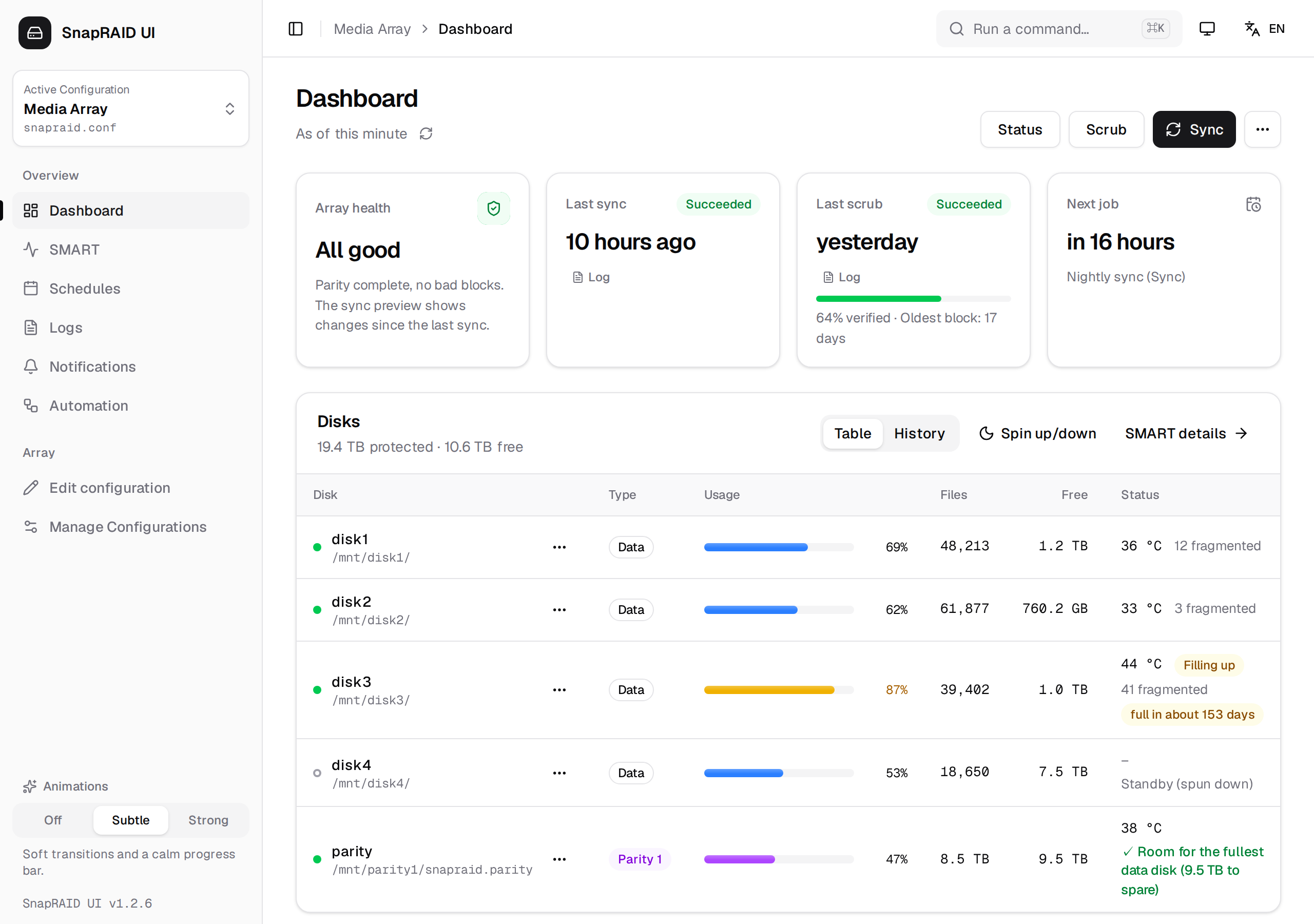
Task: Follow the SMART details link
Action: pyautogui.click(x=1186, y=433)
